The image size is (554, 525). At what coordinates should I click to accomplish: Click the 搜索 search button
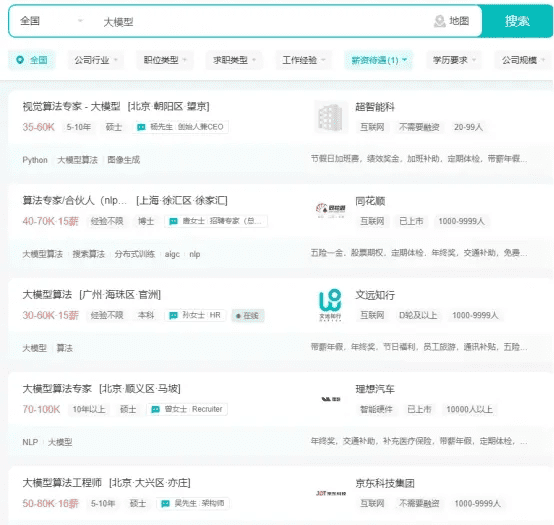[x=517, y=21]
